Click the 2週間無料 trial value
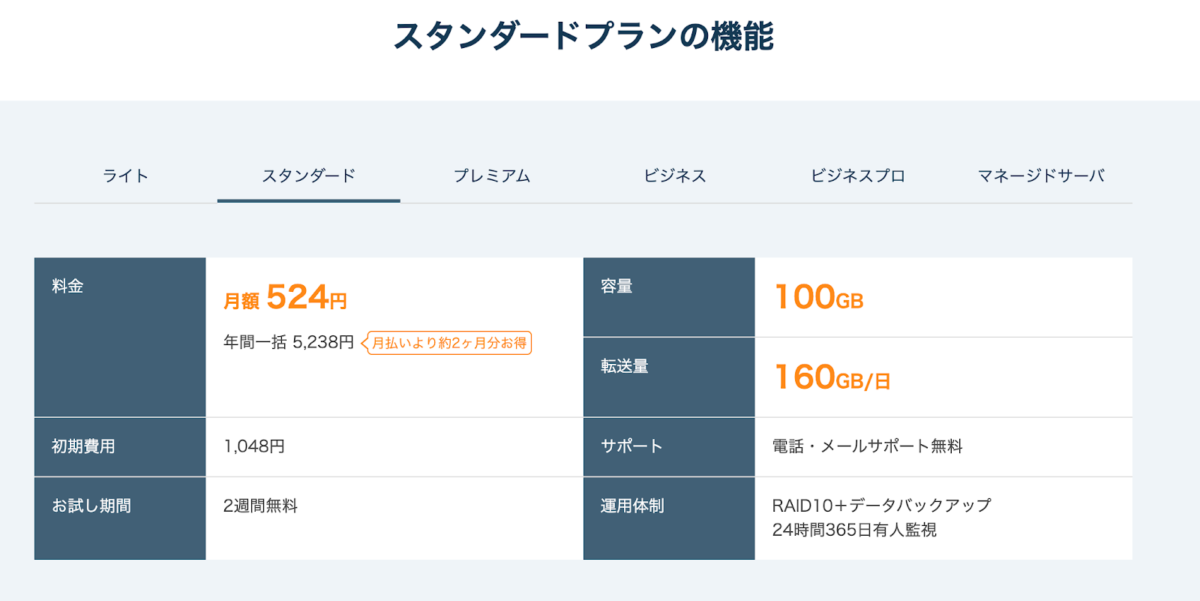 click(x=260, y=506)
